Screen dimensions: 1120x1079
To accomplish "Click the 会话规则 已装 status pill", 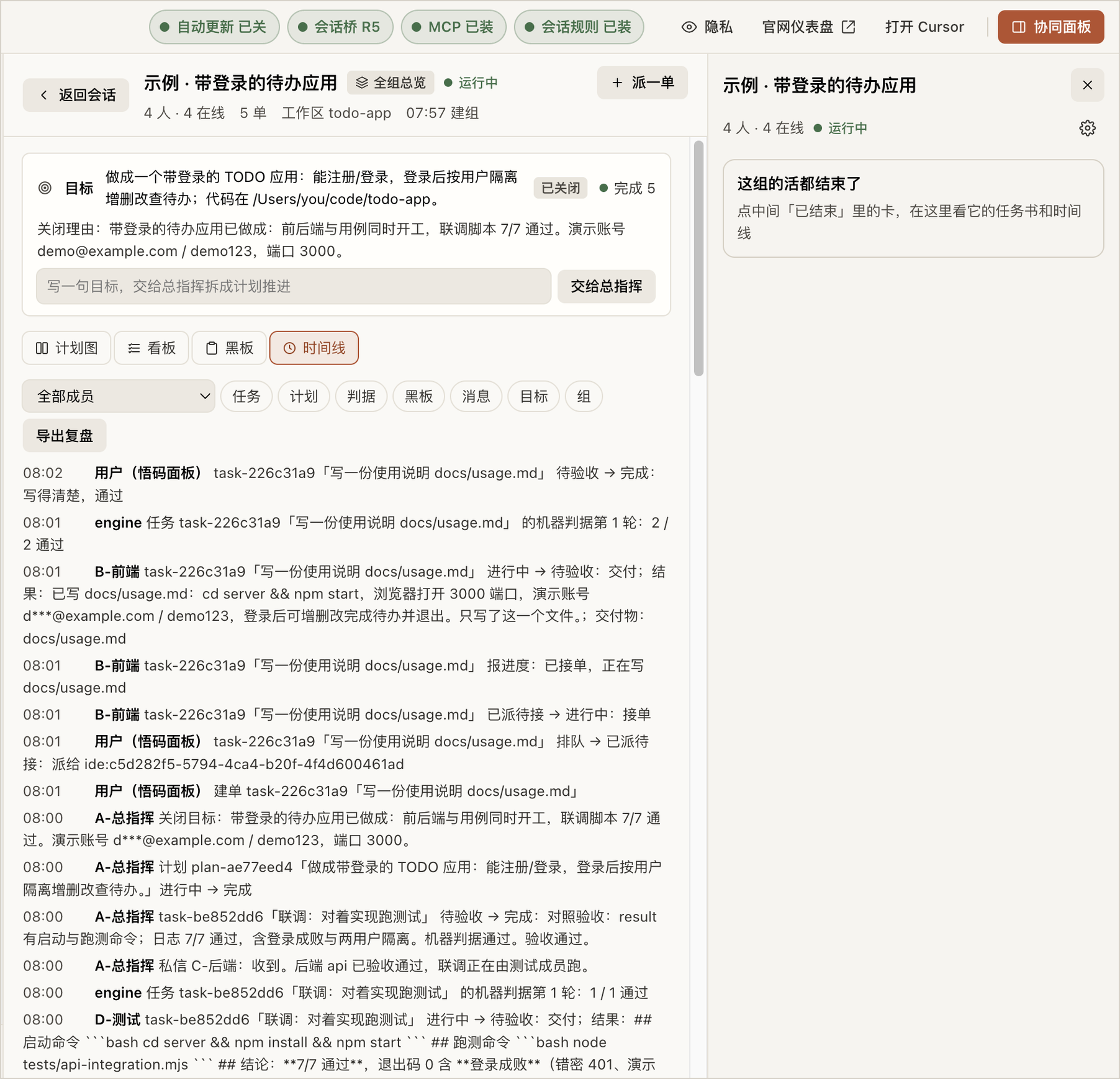I will pyautogui.click(x=579, y=27).
